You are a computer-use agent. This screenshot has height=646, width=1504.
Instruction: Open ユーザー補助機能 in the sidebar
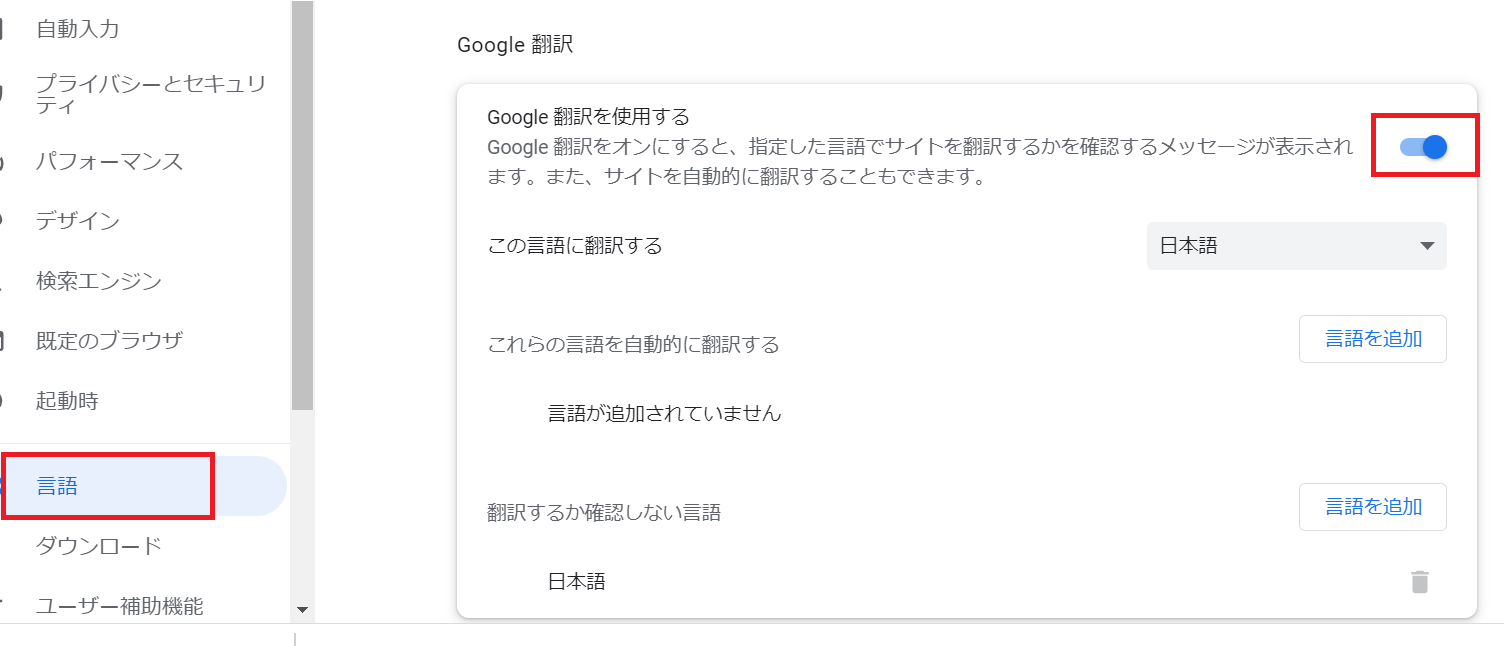[119, 605]
